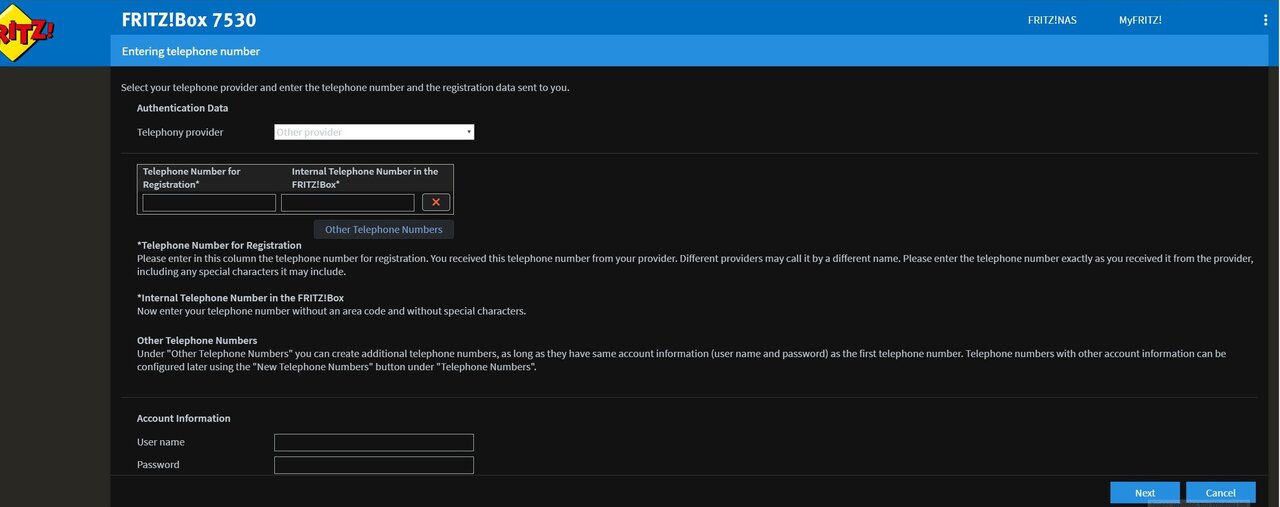Image resolution: width=1280 pixels, height=507 pixels.
Task: Focus Internal Telephone Number field
Action: [348, 203]
